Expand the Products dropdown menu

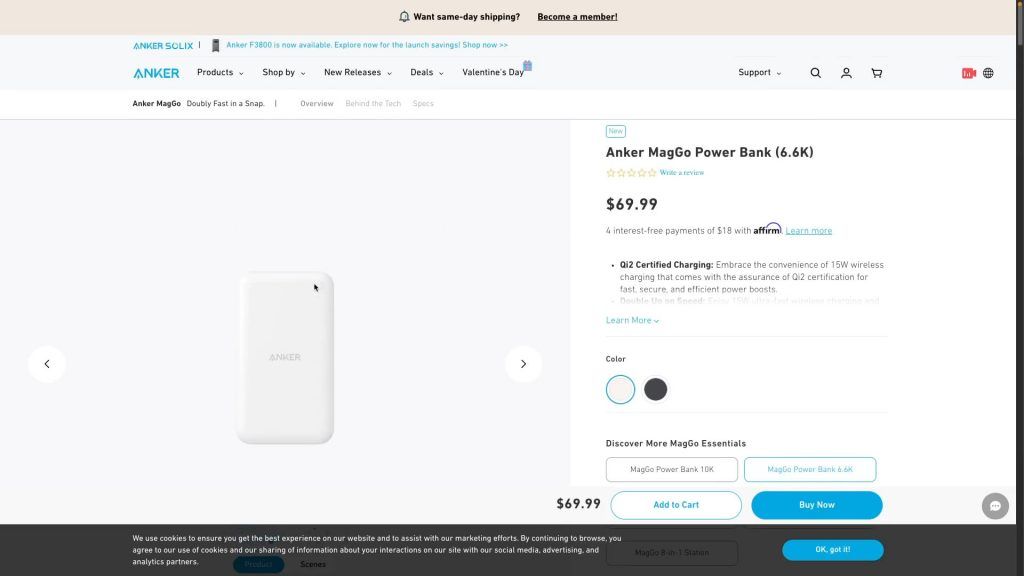(220, 72)
